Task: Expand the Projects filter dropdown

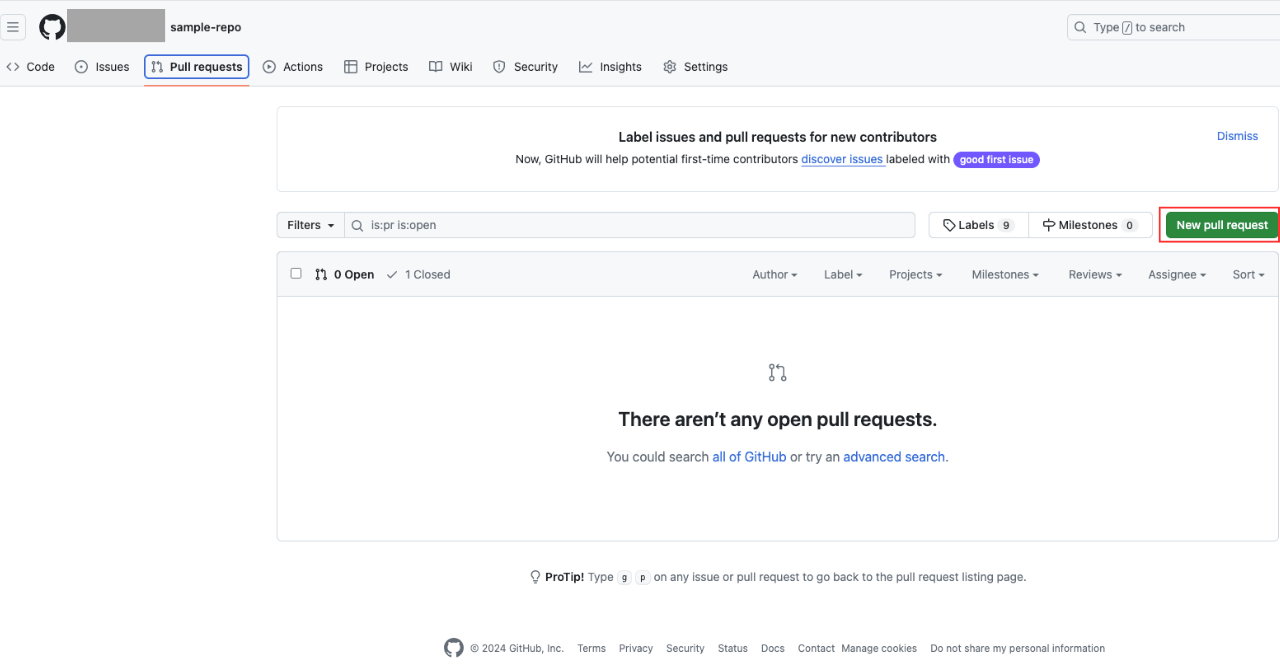Action: pyautogui.click(x=916, y=274)
